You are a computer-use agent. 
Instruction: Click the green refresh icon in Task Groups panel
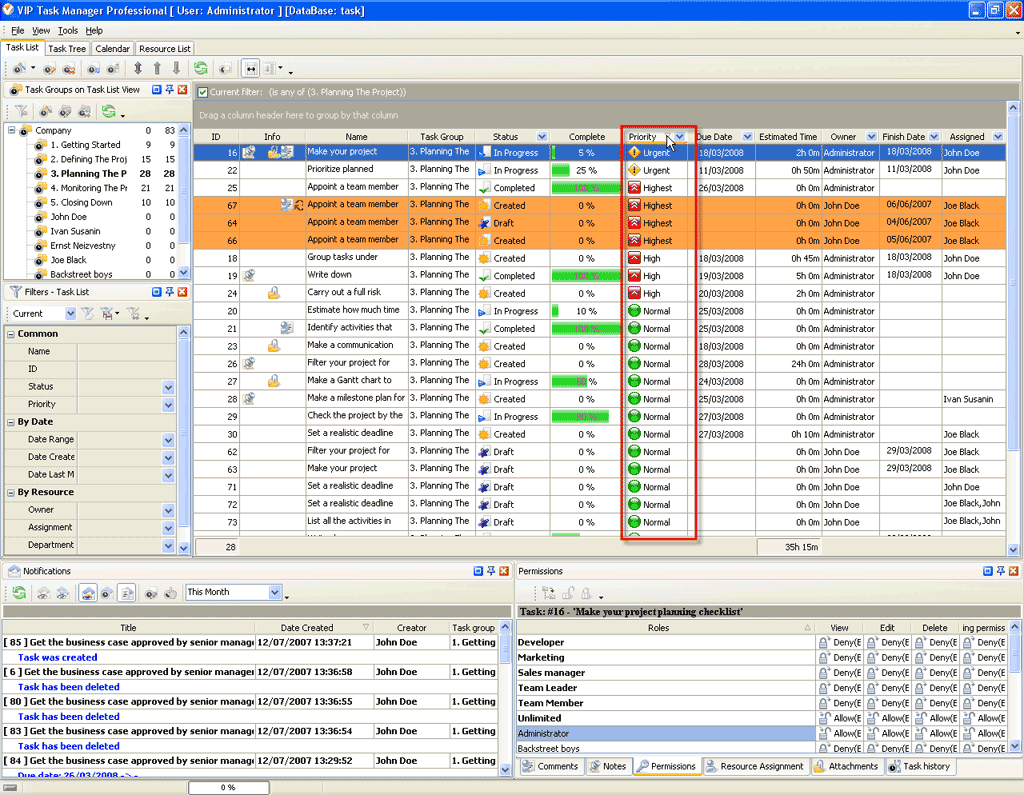(x=108, y=112)
